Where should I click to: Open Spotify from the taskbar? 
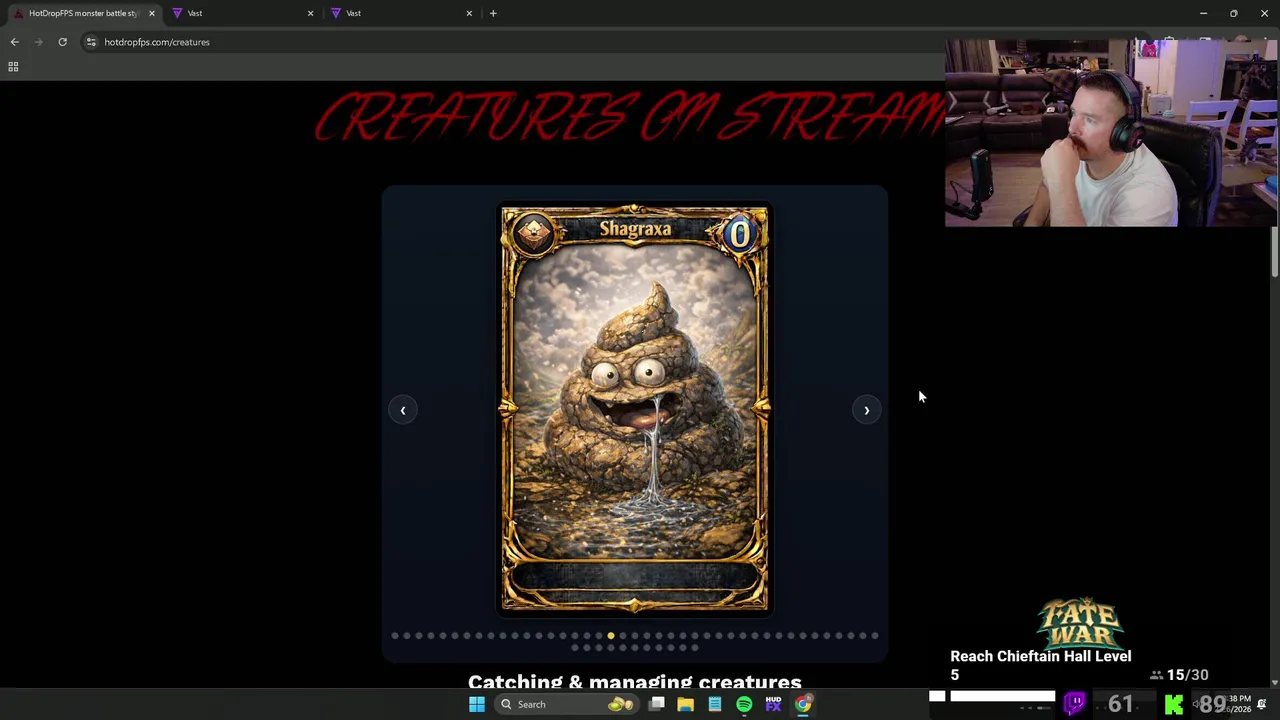pos(744,704)
